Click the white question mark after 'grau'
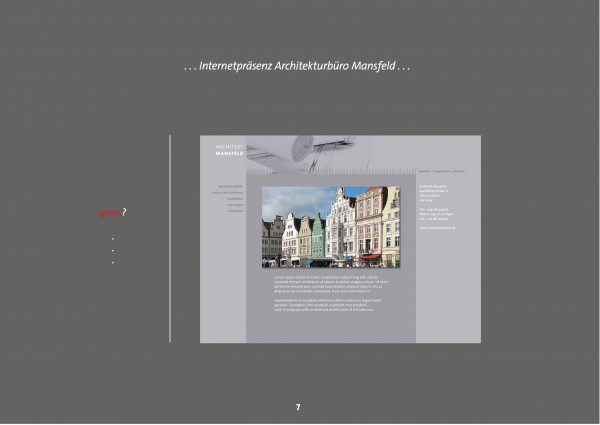 click(x=124, y=213)
